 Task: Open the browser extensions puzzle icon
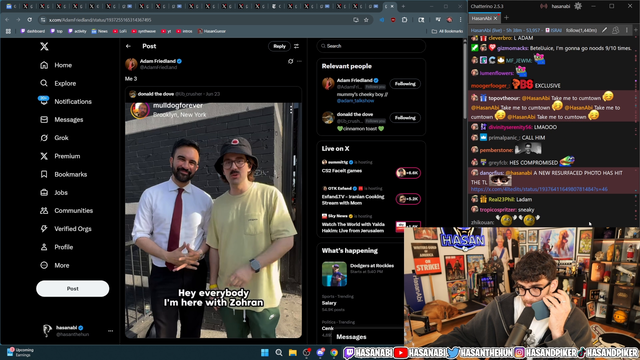pos(404,20)
